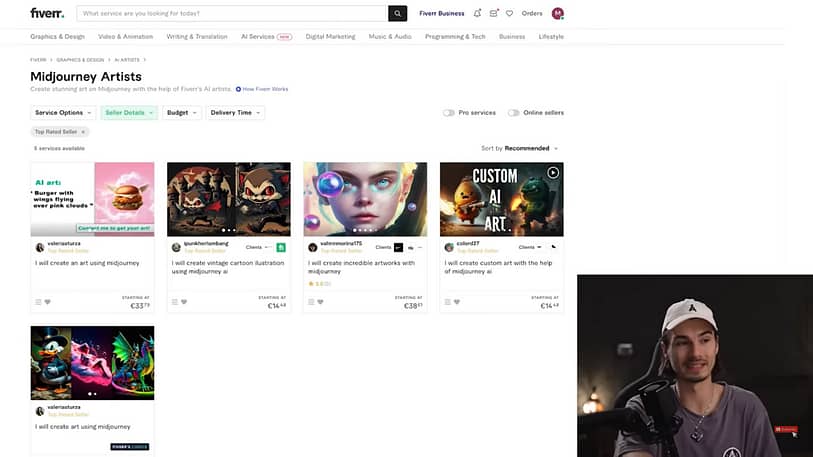Open ipunkhertombang seller avatar
Screen dimensions: 813x457
[x=176, y=247]
